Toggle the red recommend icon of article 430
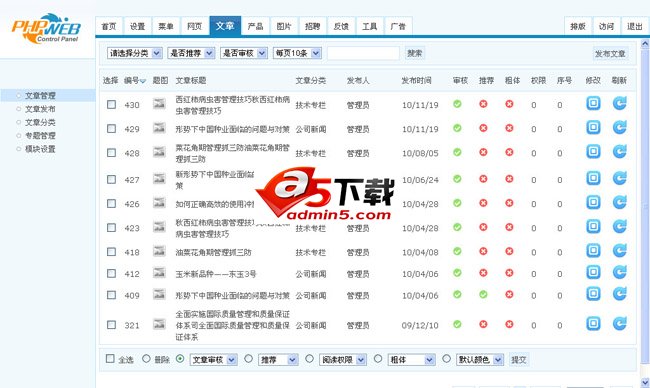This screenshot has width=650, height=388. (483, 104)
